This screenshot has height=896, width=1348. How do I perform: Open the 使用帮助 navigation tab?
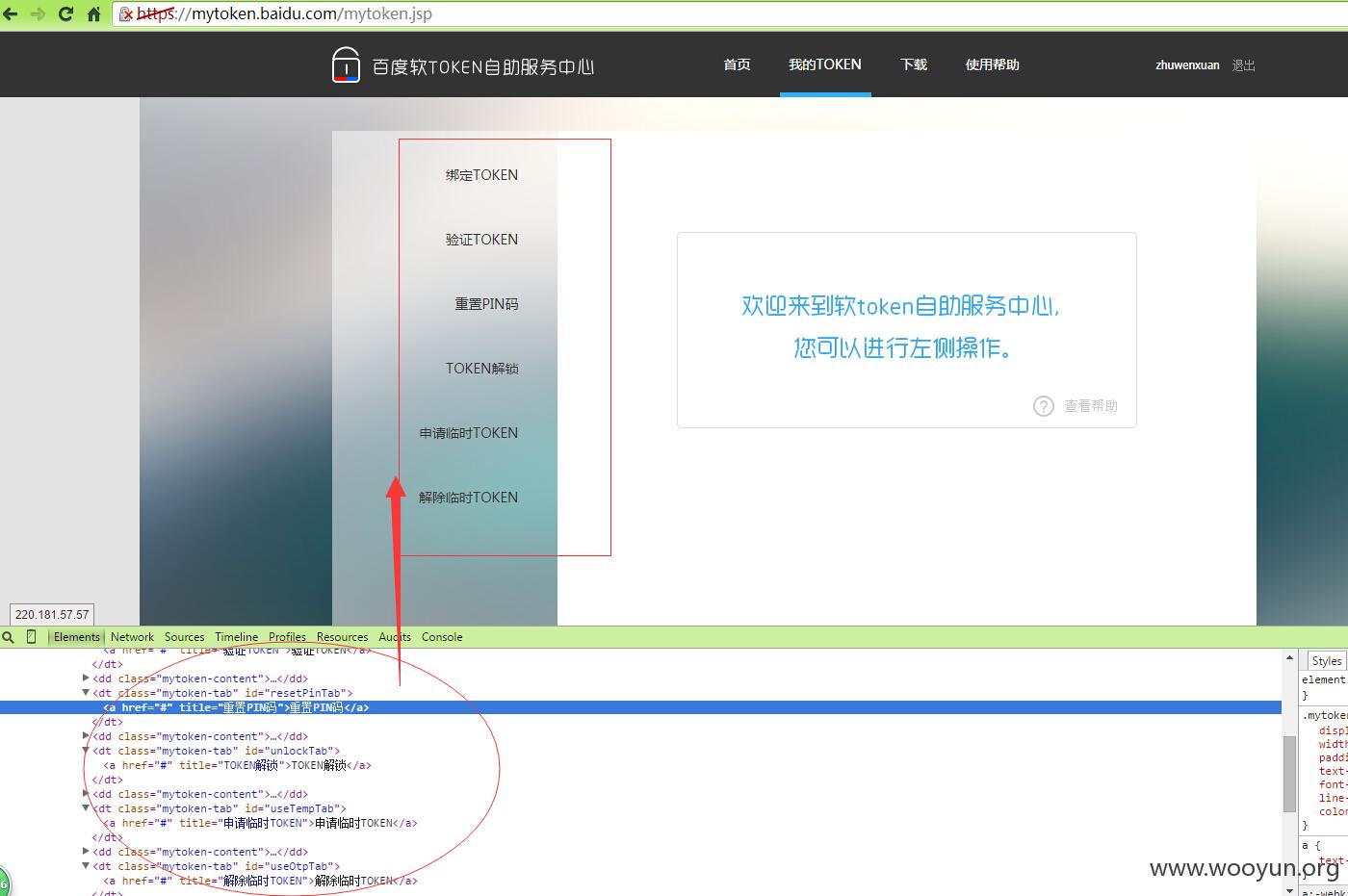[x=992, y=64]
